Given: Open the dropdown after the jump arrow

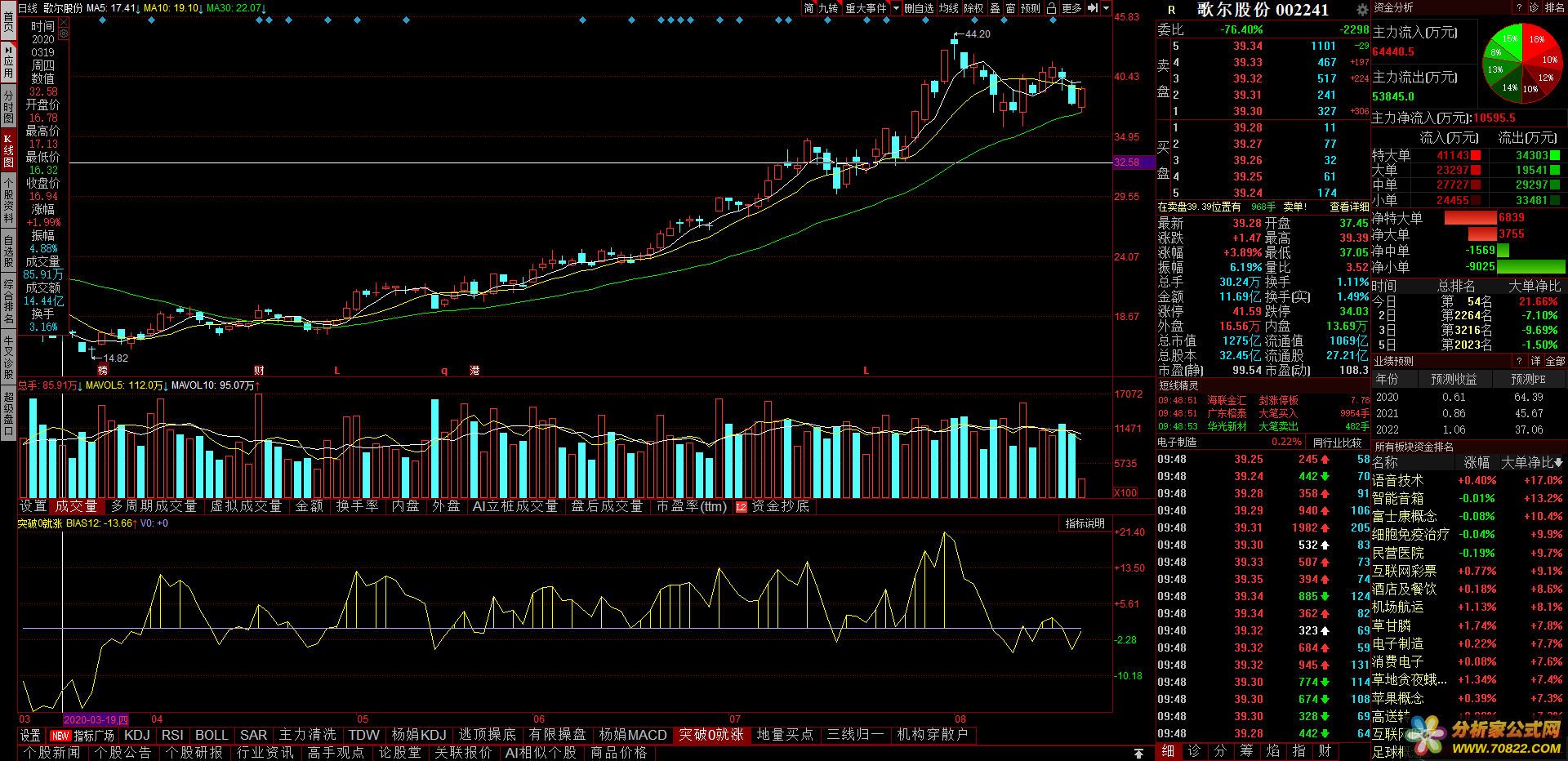Looking at the screenshot, I should pyautogui.click(x=1107, y=8).
